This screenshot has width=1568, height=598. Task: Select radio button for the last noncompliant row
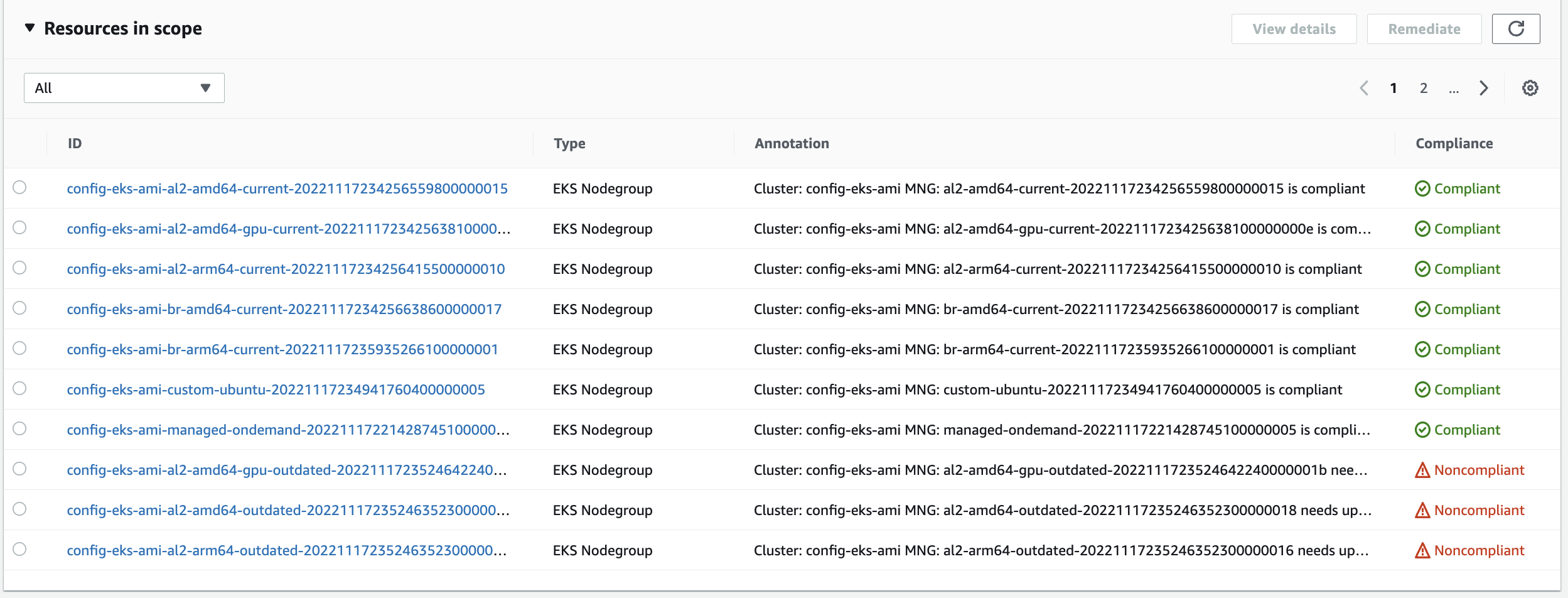click(x=21, y=550)
